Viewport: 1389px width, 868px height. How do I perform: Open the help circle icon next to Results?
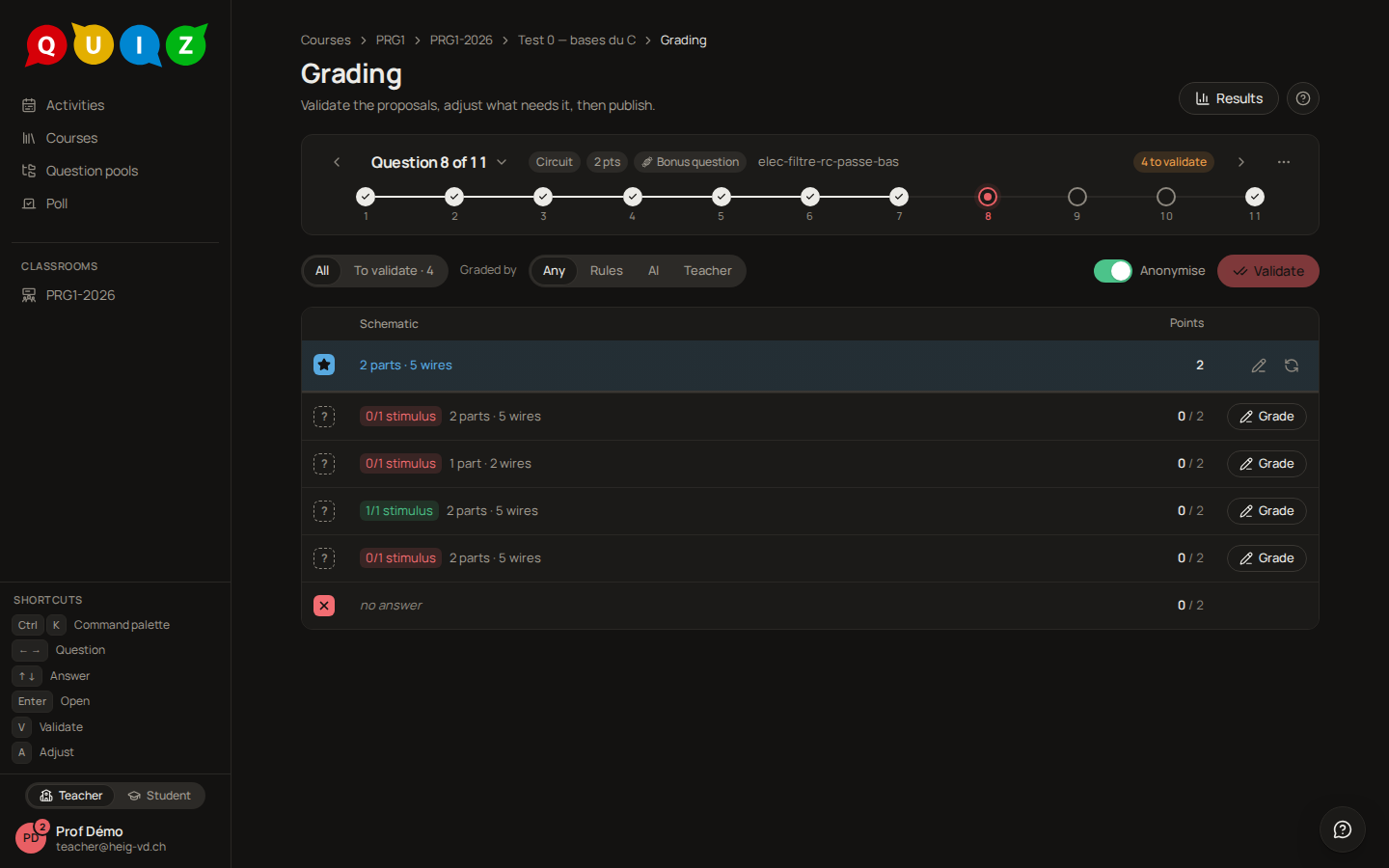1303,98
